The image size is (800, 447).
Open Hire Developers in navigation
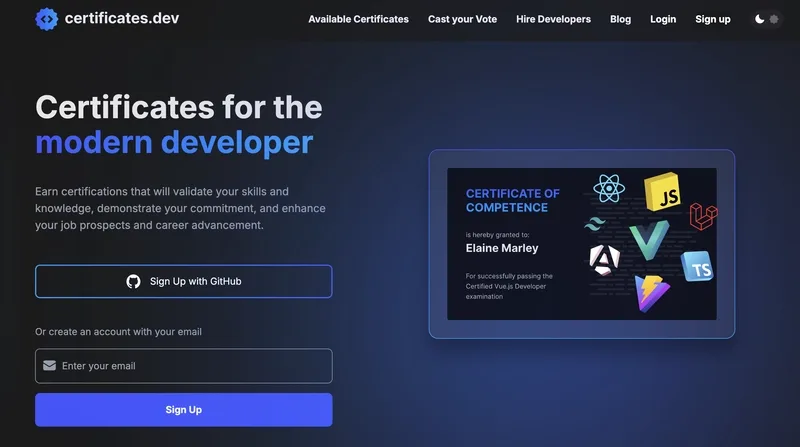[553, 19]
